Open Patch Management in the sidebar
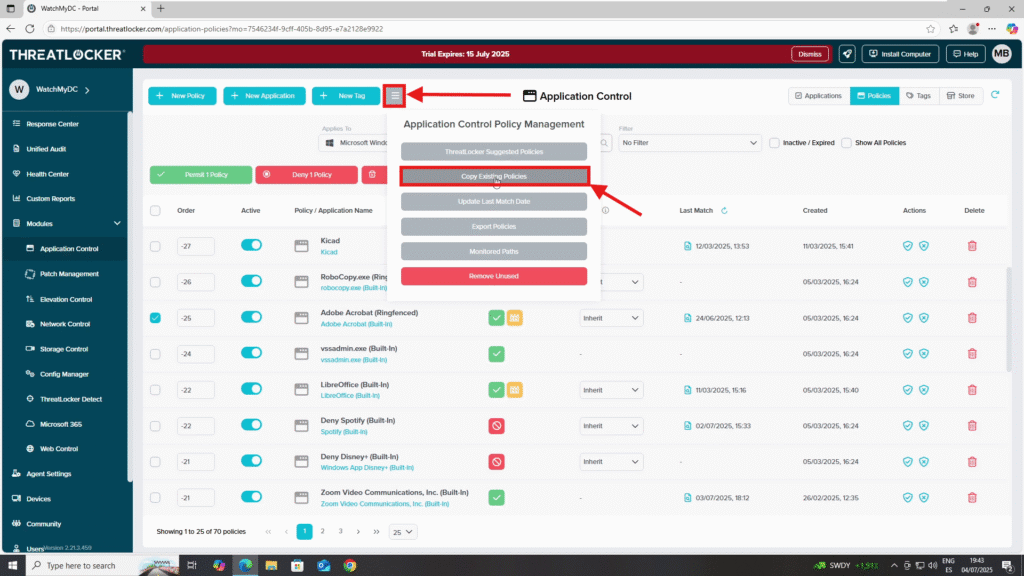Viewport: 1024px width, 576px height. pyautogui.click(x=69, y=274)
